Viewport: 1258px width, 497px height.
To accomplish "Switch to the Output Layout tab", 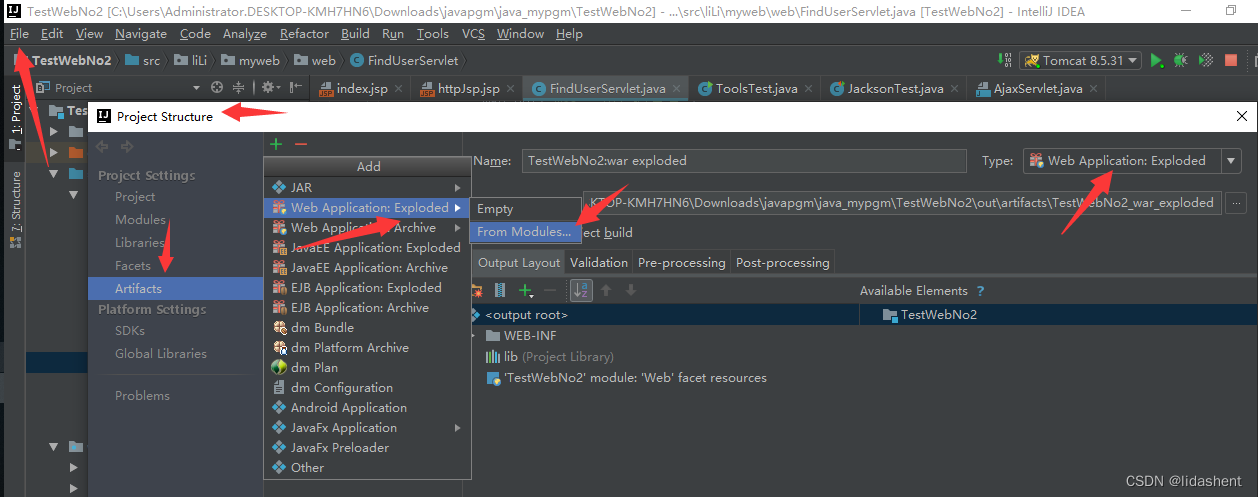I will click(x=519, y=262).
